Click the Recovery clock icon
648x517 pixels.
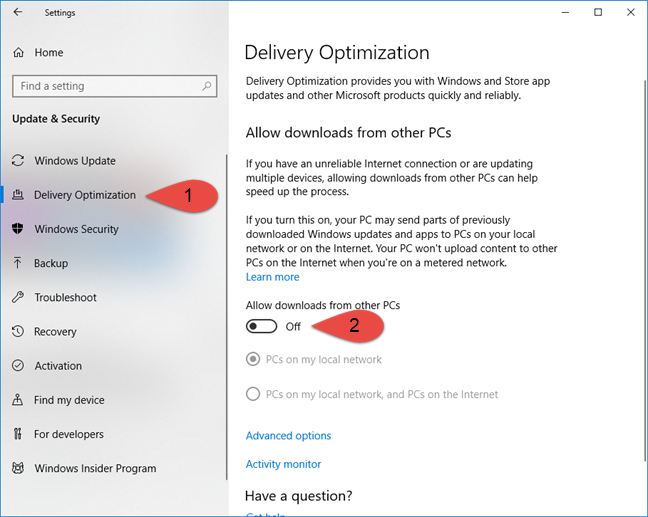click(18, 331)
